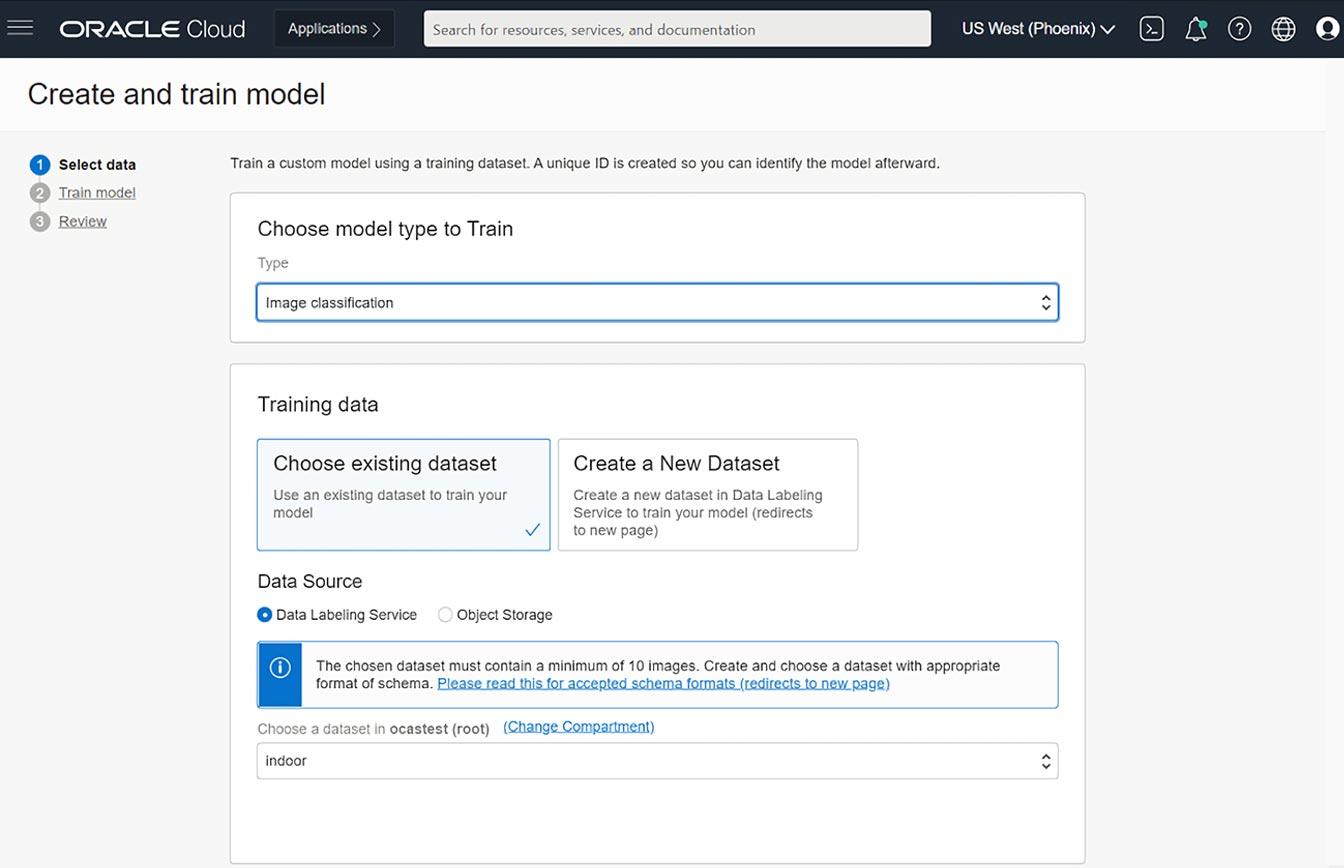Click the Oracle Cloud logo
Screen dimensions: 1344x868
pyautogui.click(x=152, y=29)
